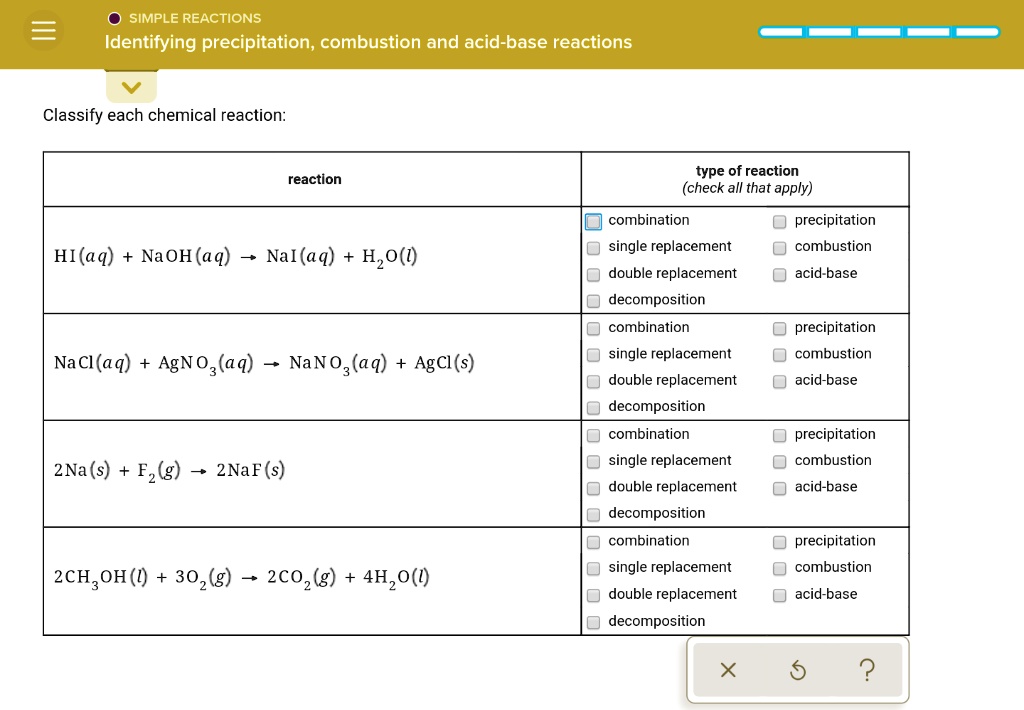Check decomposition for the 2Na + F2 reaction
This screenshot has width=1024, height=710.
(x=593, y=513)
